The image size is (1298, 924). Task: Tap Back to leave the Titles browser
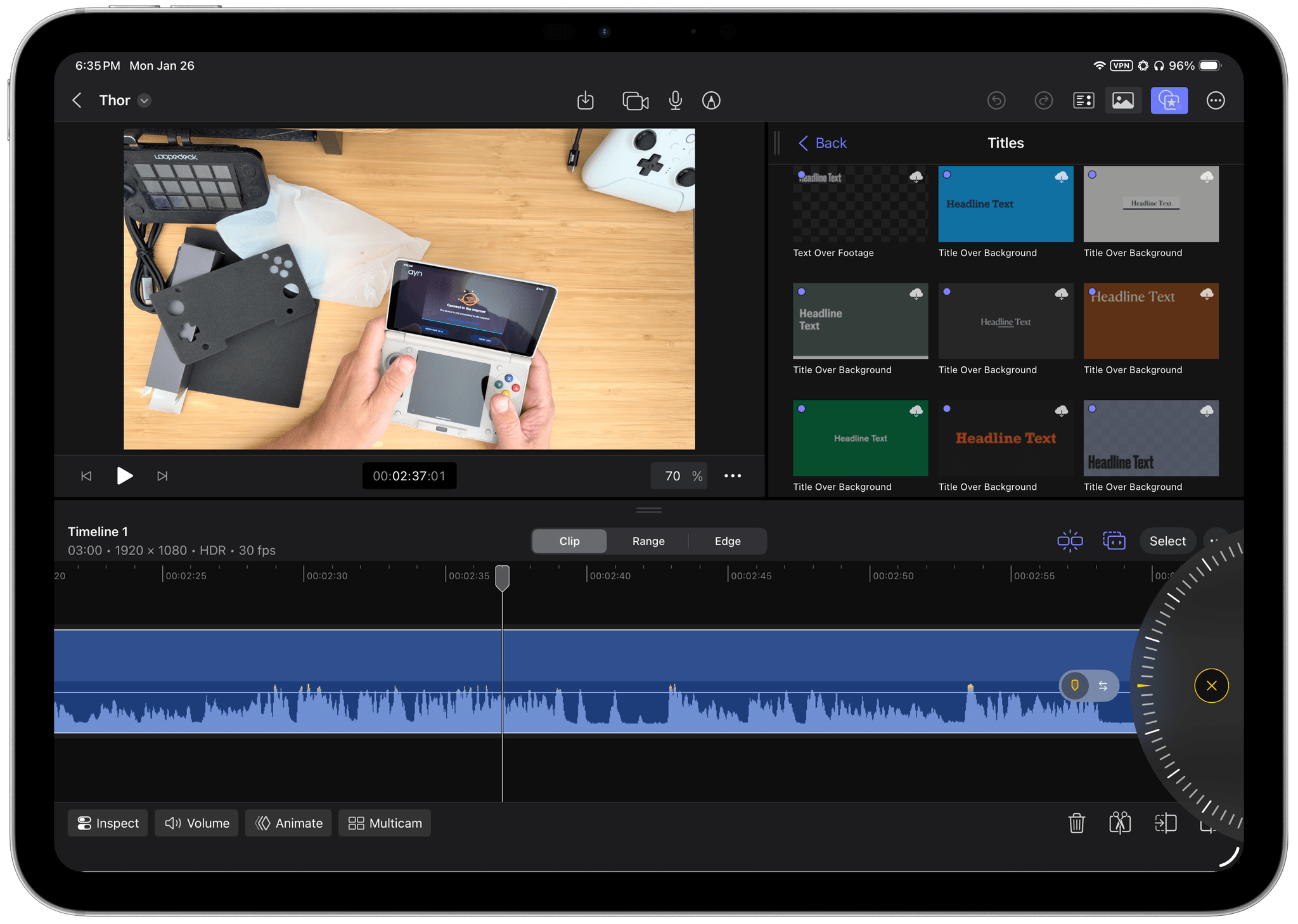pyautogui.click(x=822, y=143)
